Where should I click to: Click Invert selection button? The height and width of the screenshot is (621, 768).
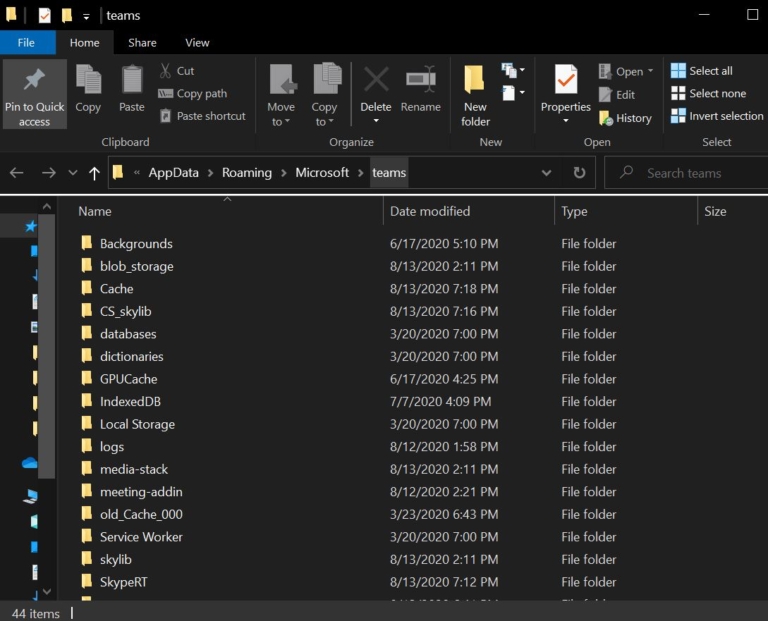tap(716, 116)
